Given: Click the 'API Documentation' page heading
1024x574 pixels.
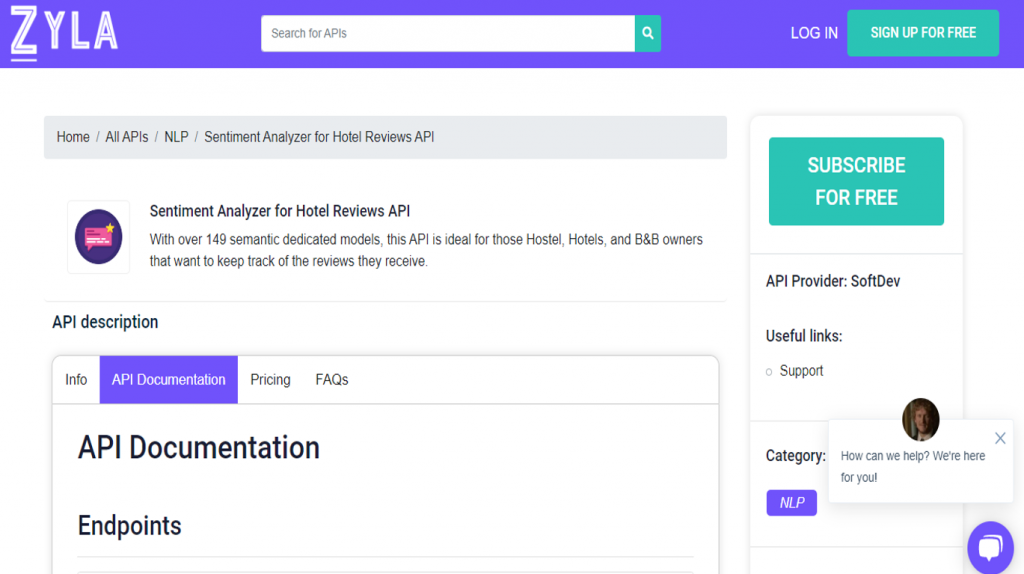Looking at the screenshot, I should [199, 448].
